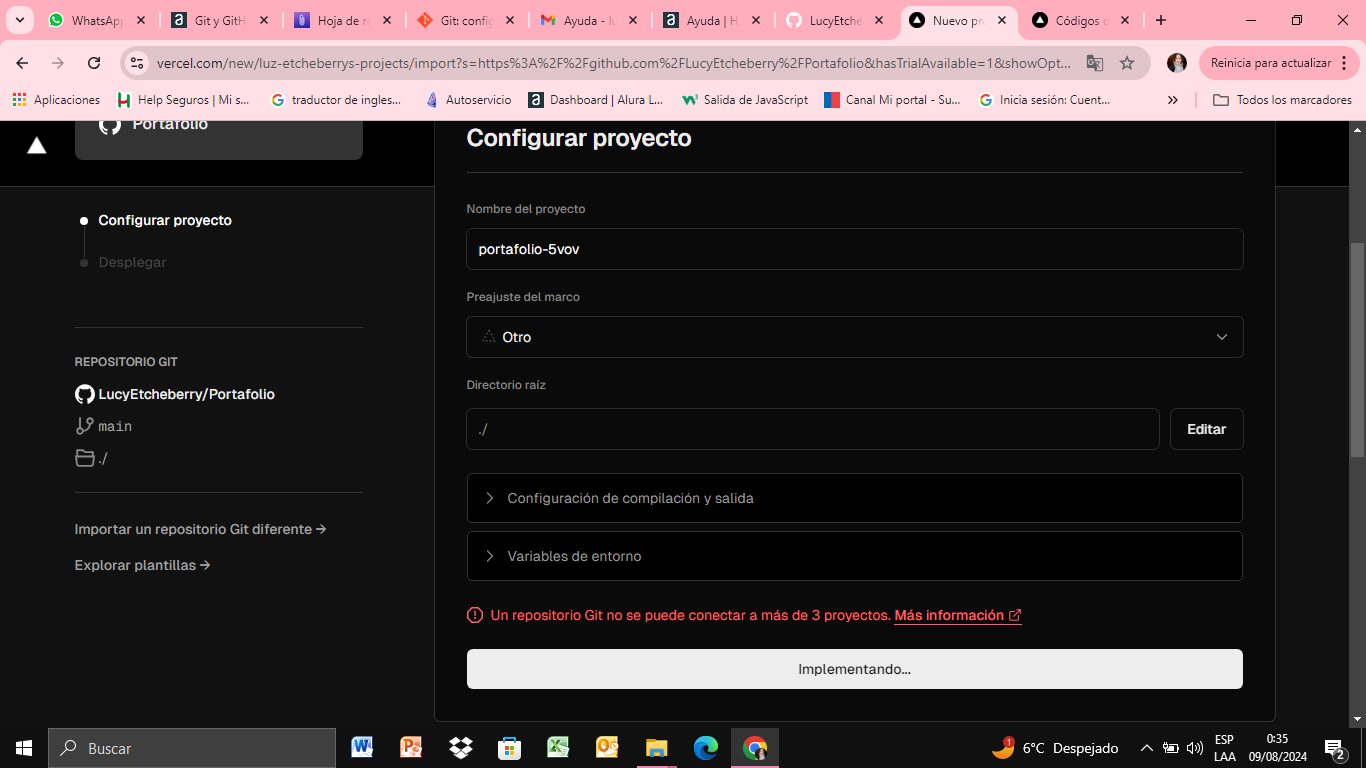Open File Explorer from taskbar
Screen dimensions: 1366x768
tap(656, 747)
